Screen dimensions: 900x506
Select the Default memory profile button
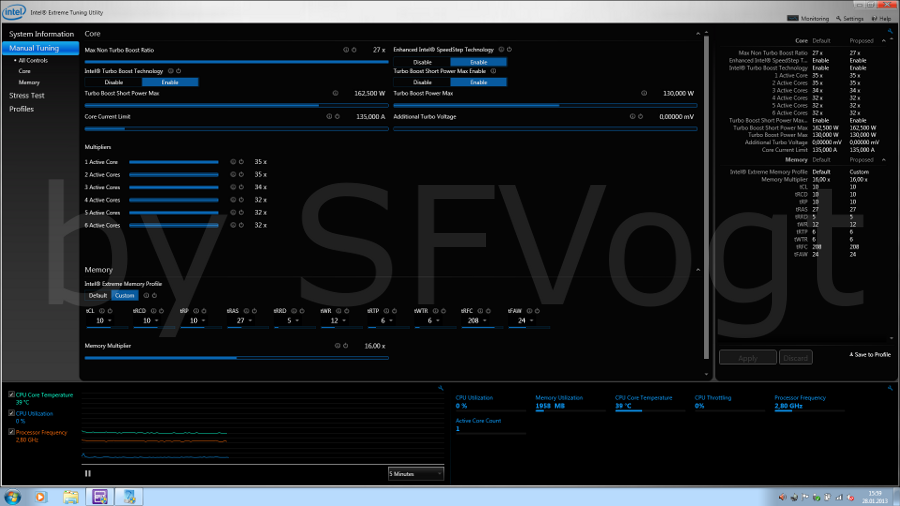click(98, 295)
